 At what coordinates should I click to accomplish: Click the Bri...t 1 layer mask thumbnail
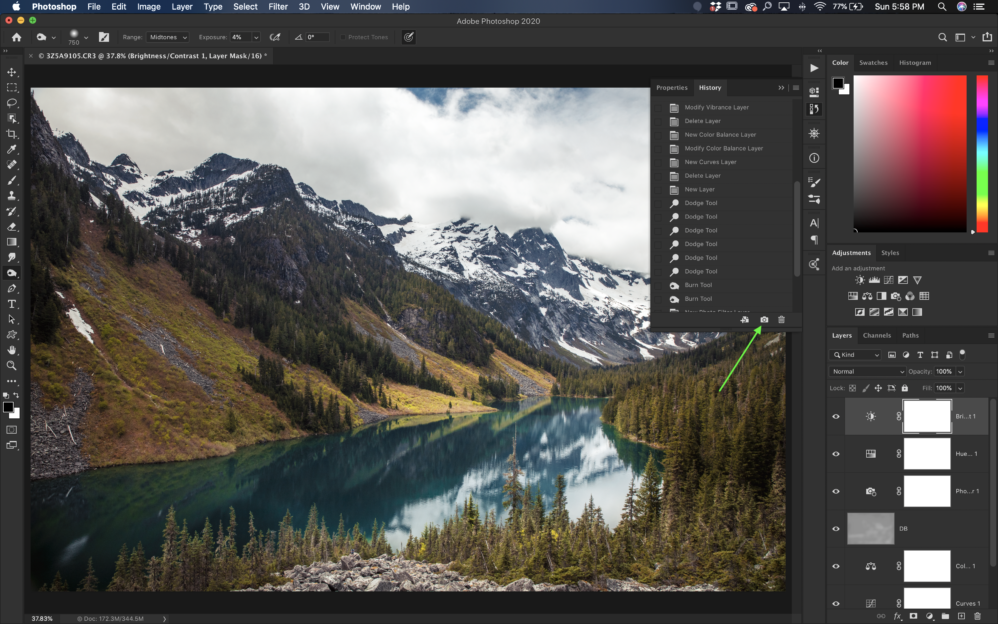[926, 416]
